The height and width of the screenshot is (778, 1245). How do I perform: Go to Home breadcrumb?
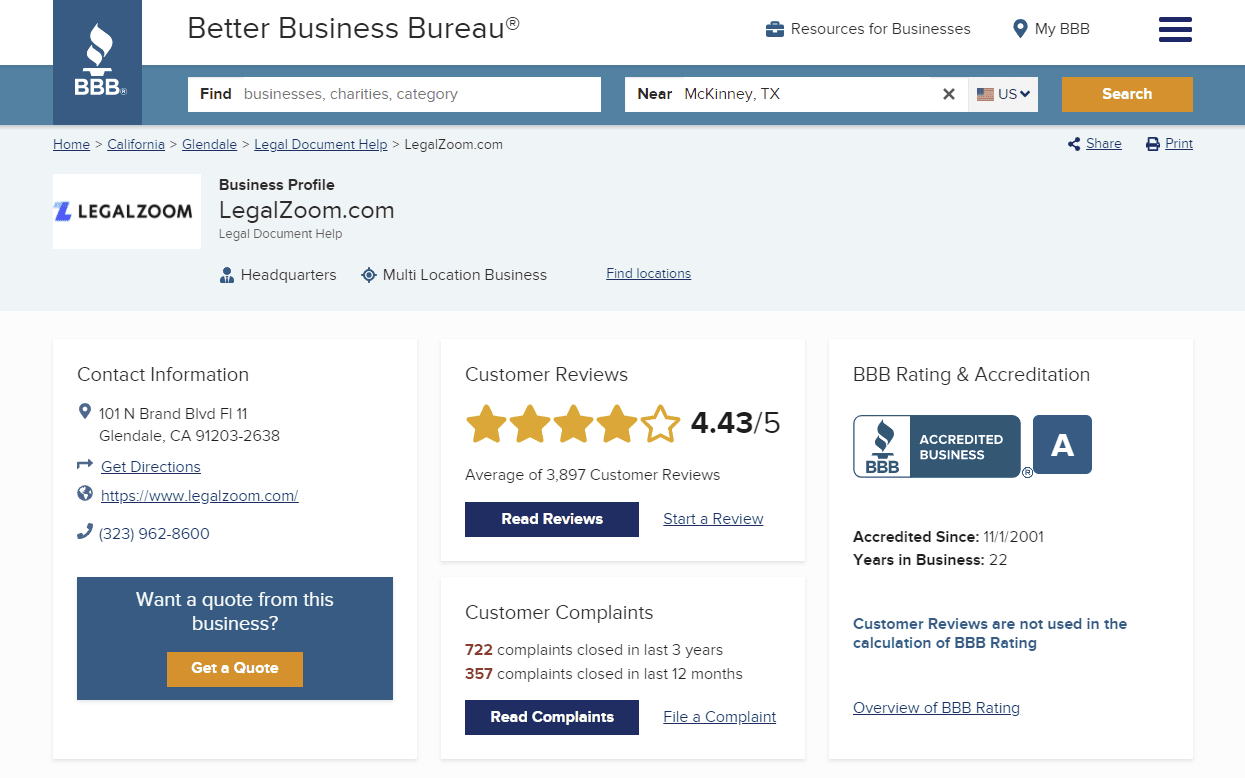(x=71, y=144)
